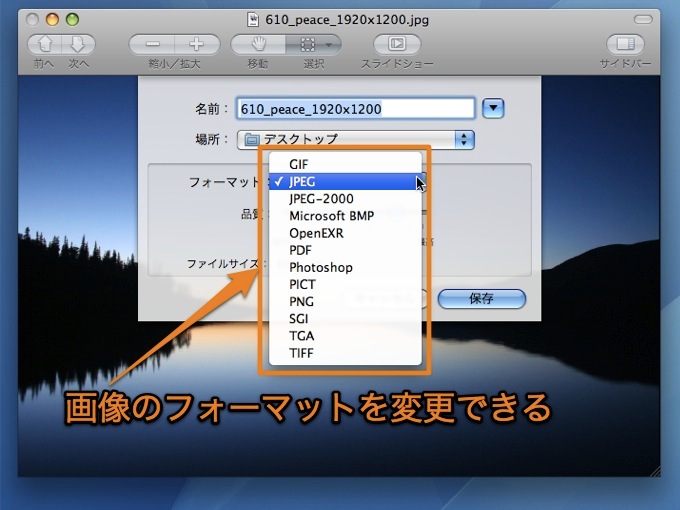
Task: Choose OpenEXR format
Action: [x=345, y=233]
